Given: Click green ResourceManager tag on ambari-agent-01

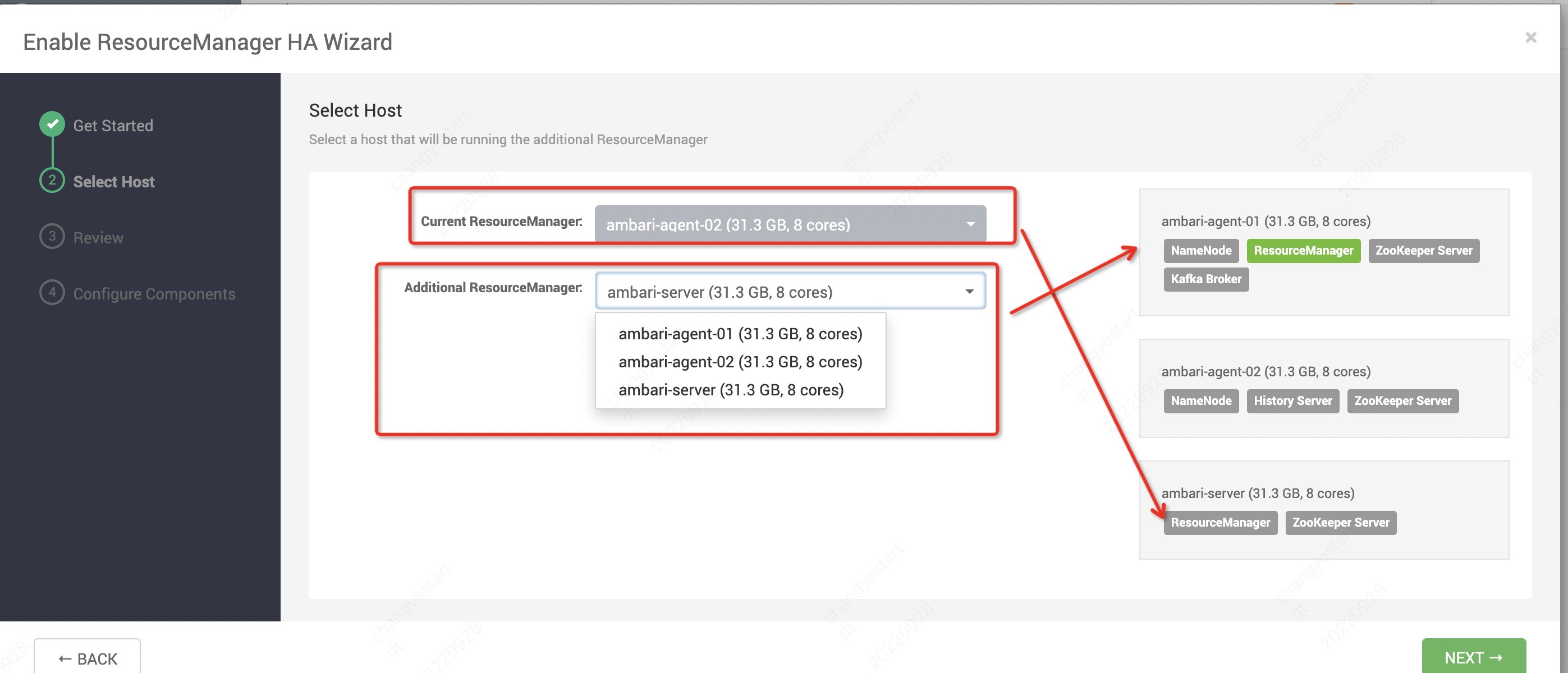Looking at the screenshot, I should (1303, 251).
